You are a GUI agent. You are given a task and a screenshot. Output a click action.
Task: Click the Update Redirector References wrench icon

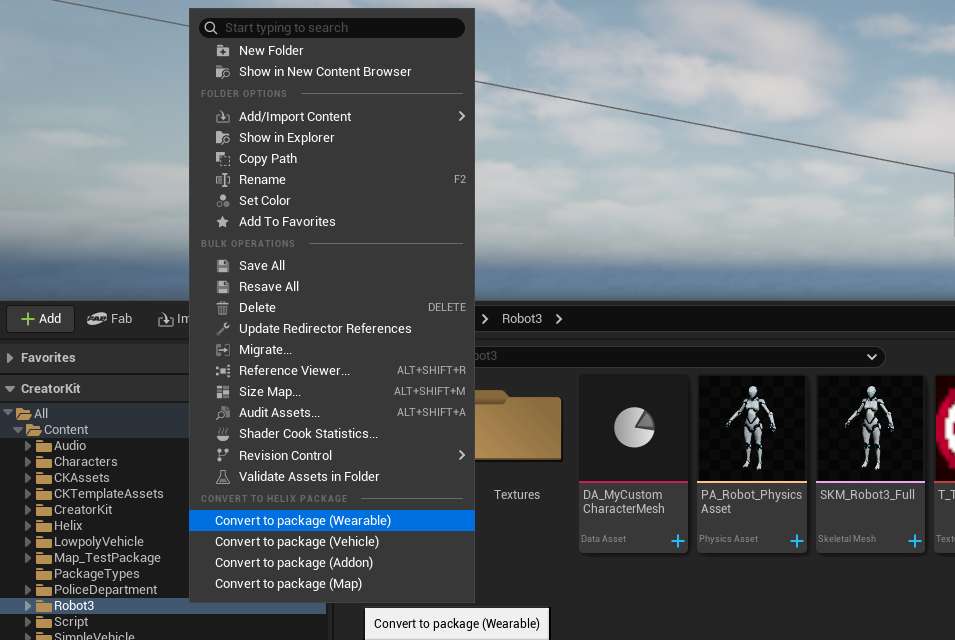[223, 329]
